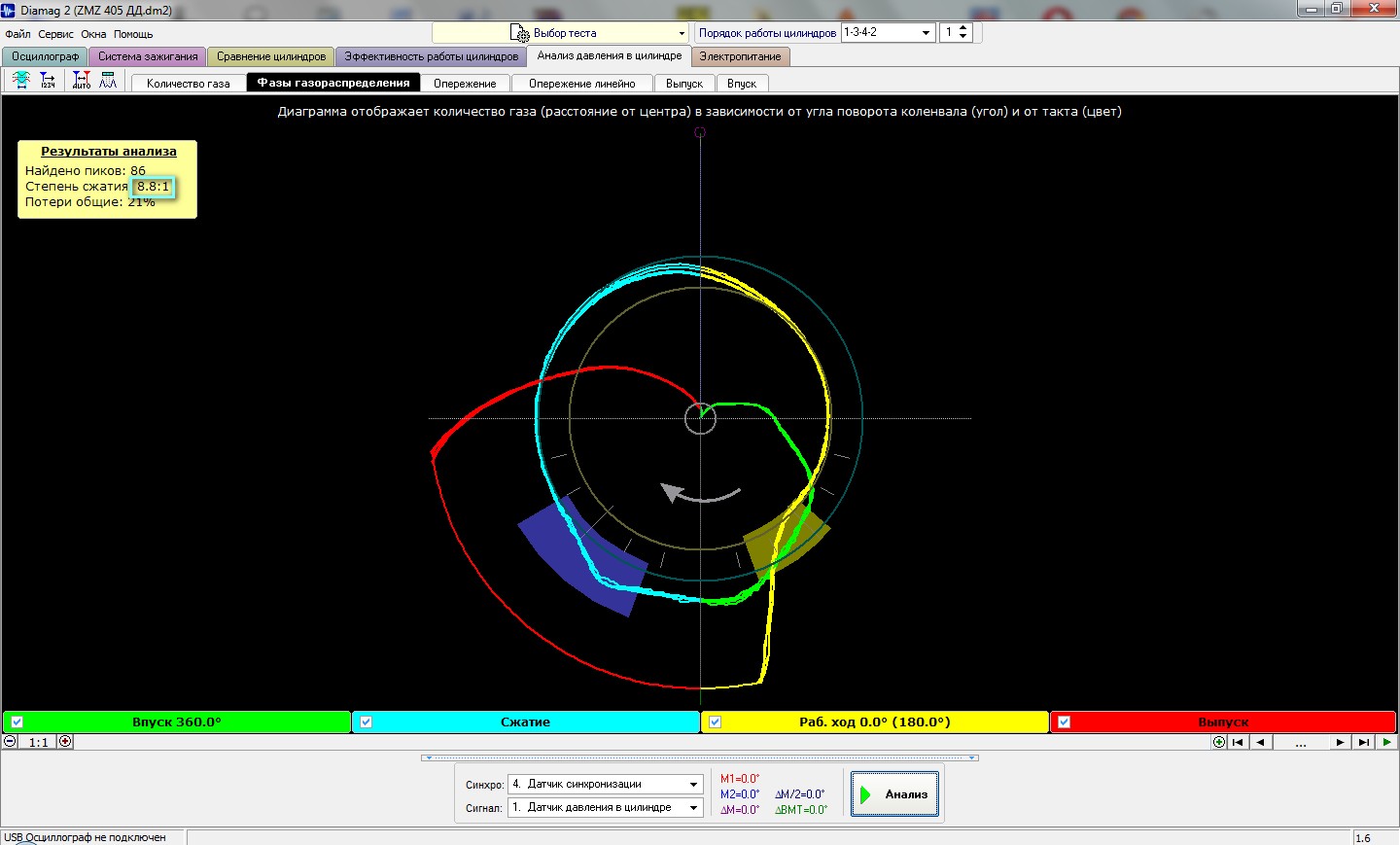This screenshot has height=845, width=1400.
Task: Switch to Электропитание tab
Action: tap(740, 56)
